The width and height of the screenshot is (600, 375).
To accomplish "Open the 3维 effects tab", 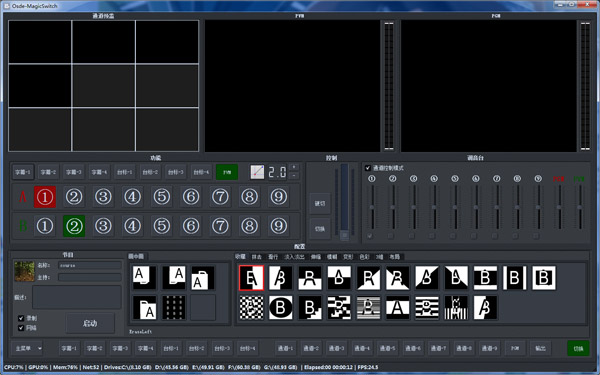I will 379,257.
